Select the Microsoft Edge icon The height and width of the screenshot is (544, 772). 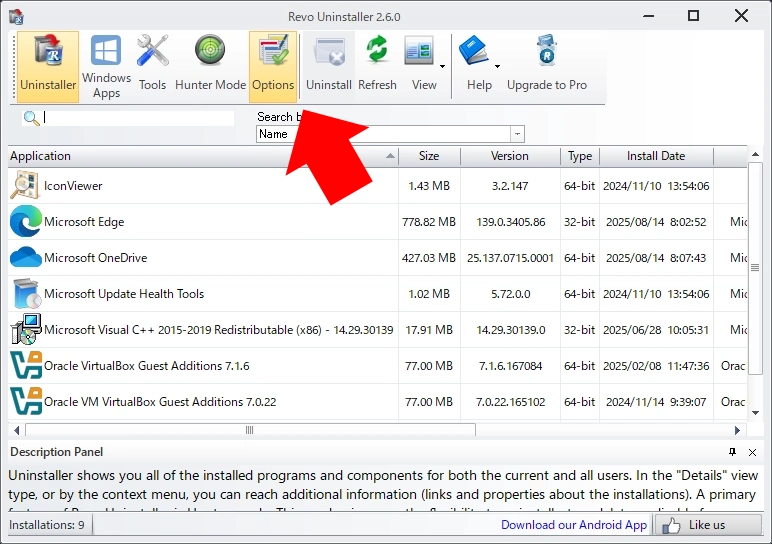coord(26,222)
